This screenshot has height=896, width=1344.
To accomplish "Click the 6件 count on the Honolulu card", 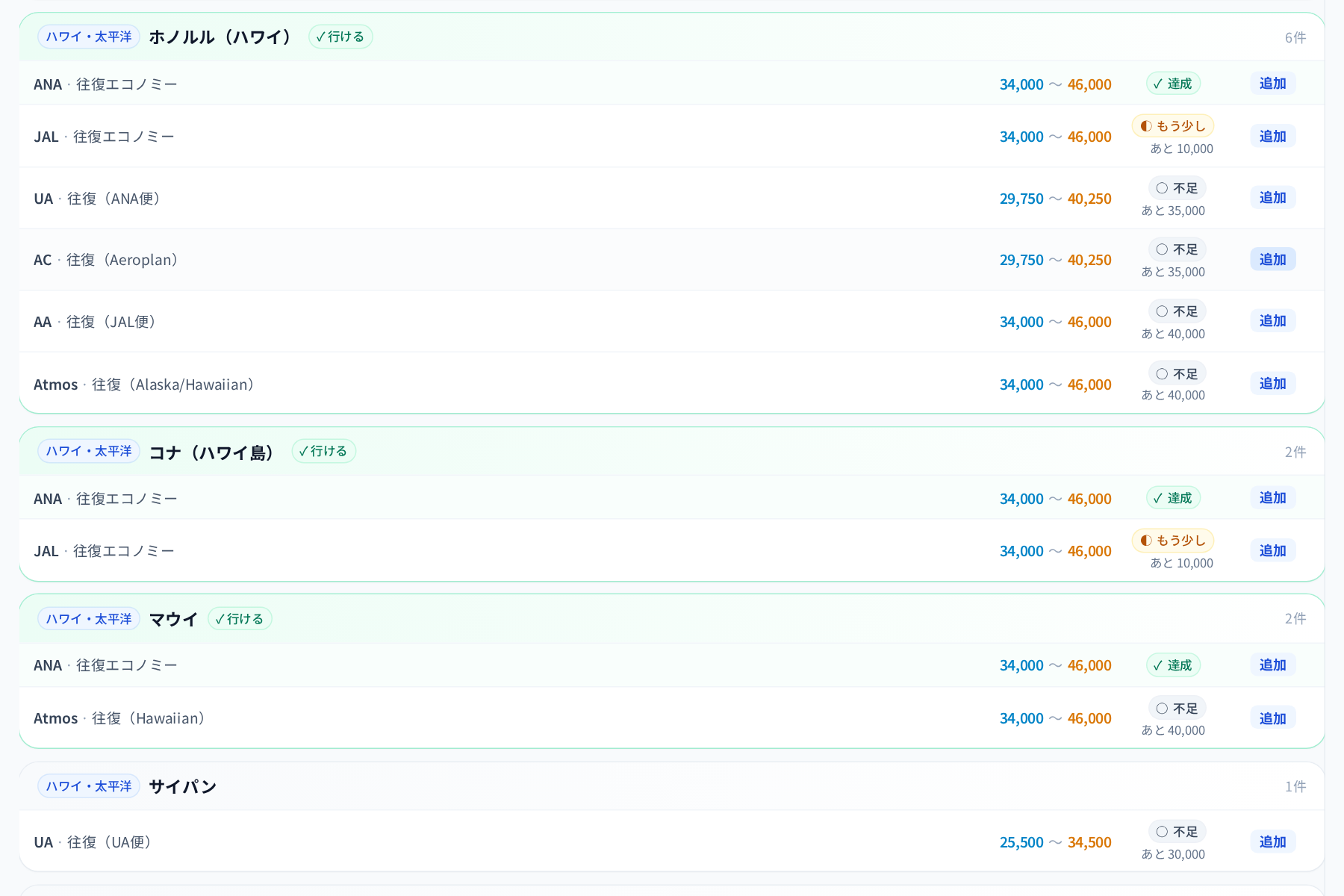I will (1295, 37).
